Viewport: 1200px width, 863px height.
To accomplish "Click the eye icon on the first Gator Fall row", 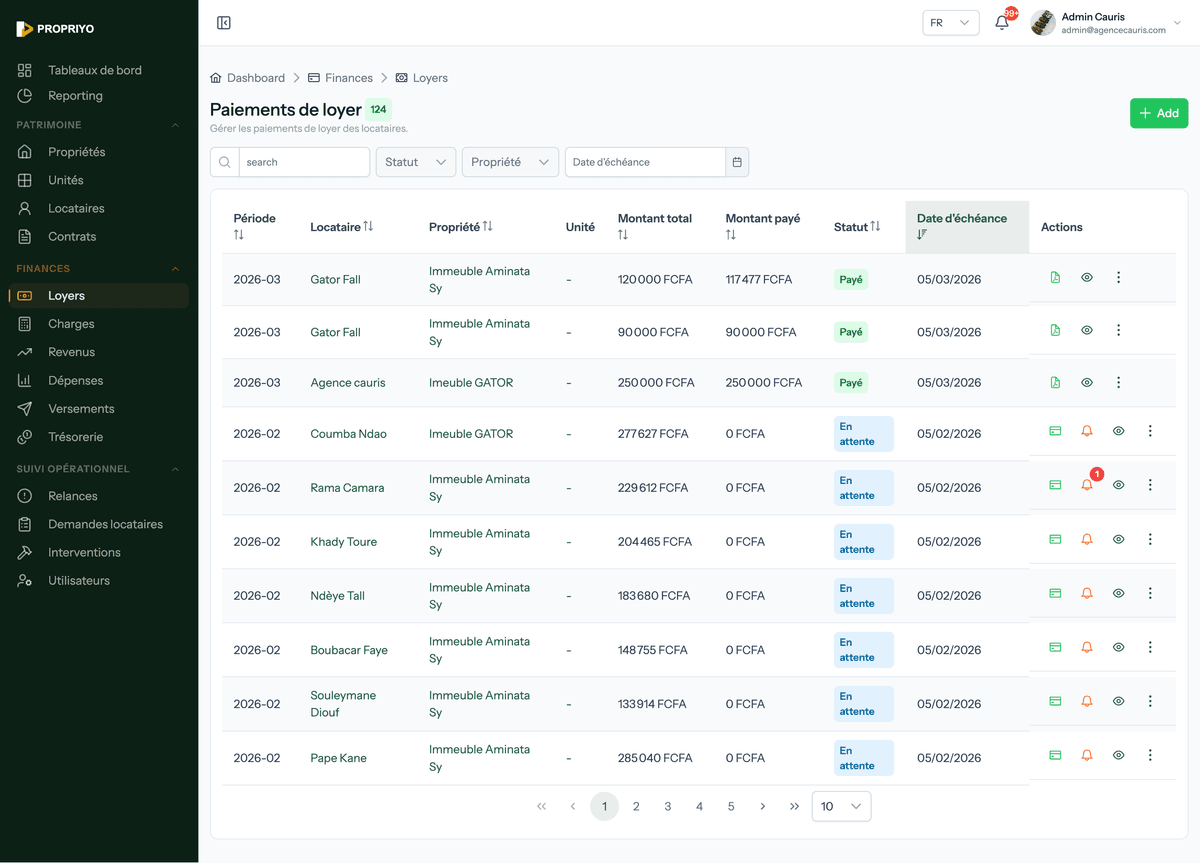I will (1087, 277).
